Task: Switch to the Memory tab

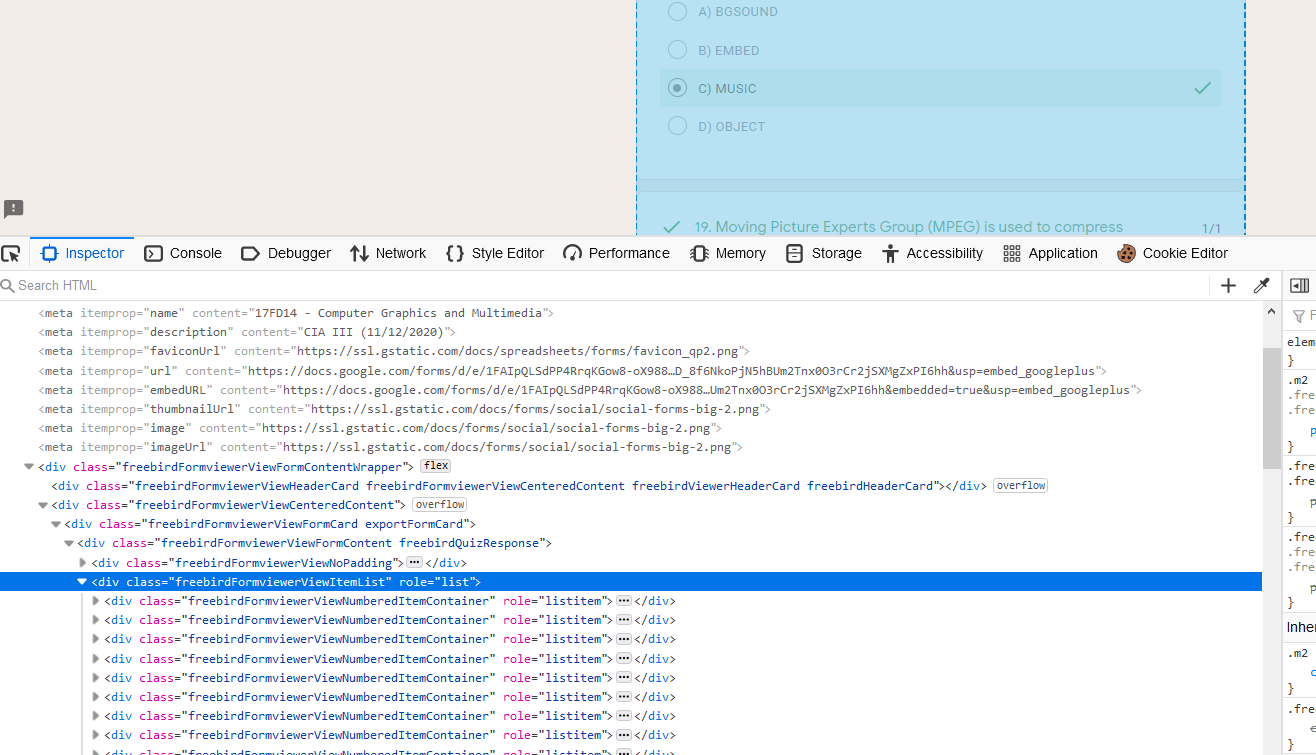Action: tap(728, 253)
